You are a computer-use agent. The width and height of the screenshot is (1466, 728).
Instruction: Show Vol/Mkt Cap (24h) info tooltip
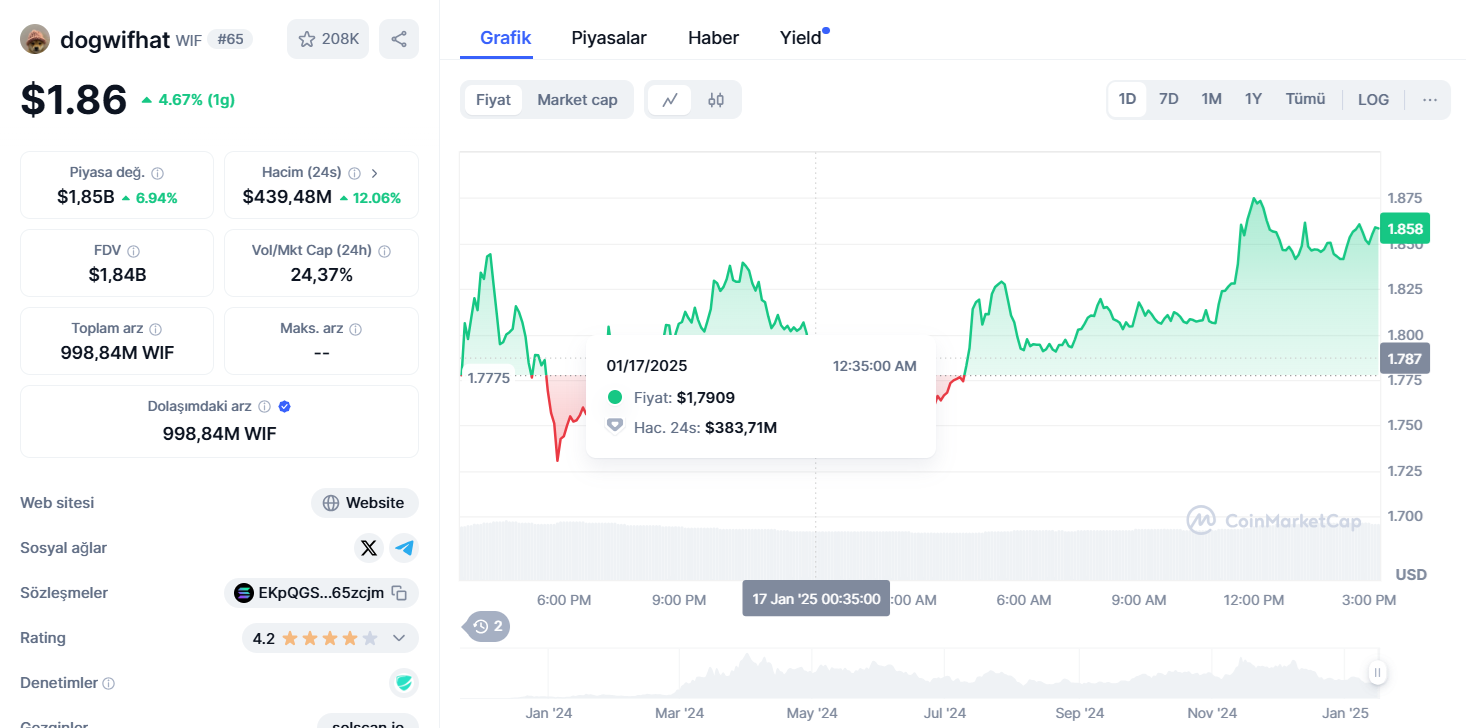point(384,251)
